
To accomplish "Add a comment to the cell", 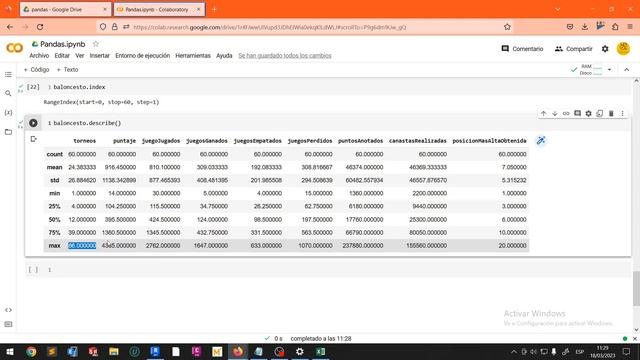I will [x=577, y=113].
